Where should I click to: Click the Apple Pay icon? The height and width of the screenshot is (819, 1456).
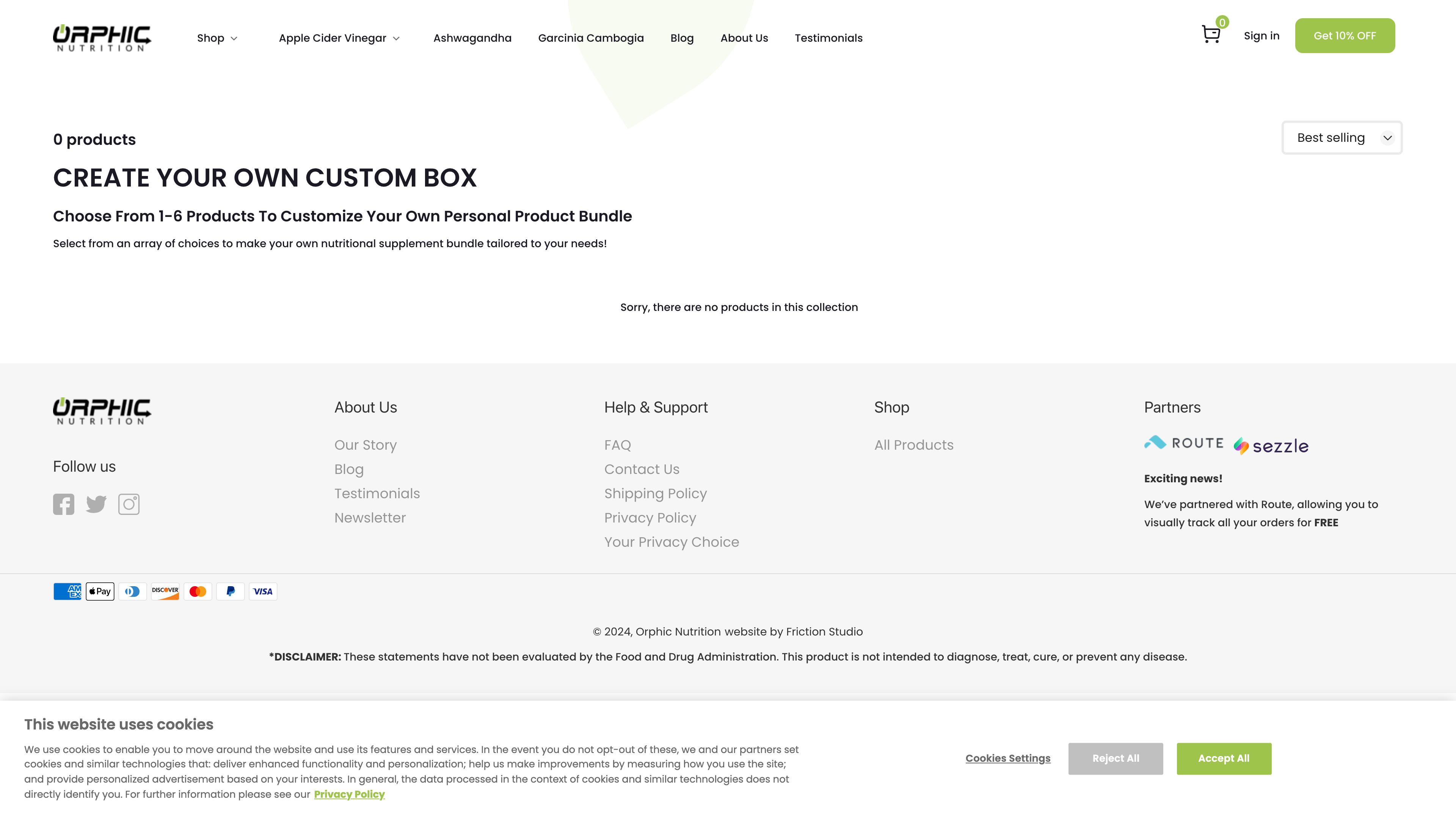tap(99, 591)
